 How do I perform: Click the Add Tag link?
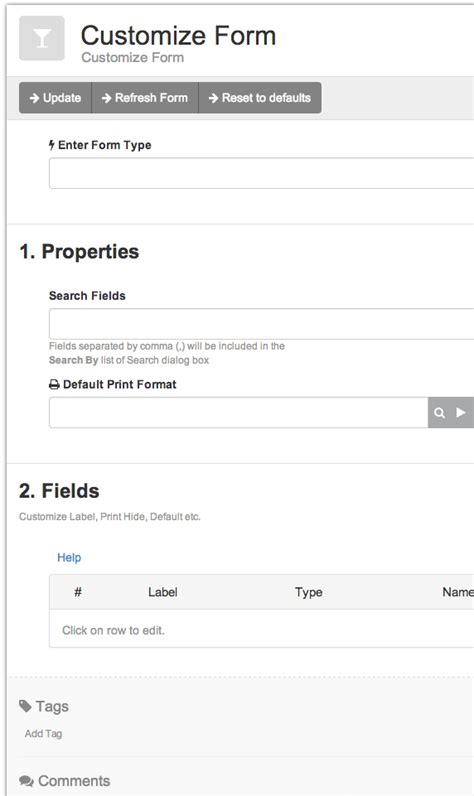(x=43, y=734)
